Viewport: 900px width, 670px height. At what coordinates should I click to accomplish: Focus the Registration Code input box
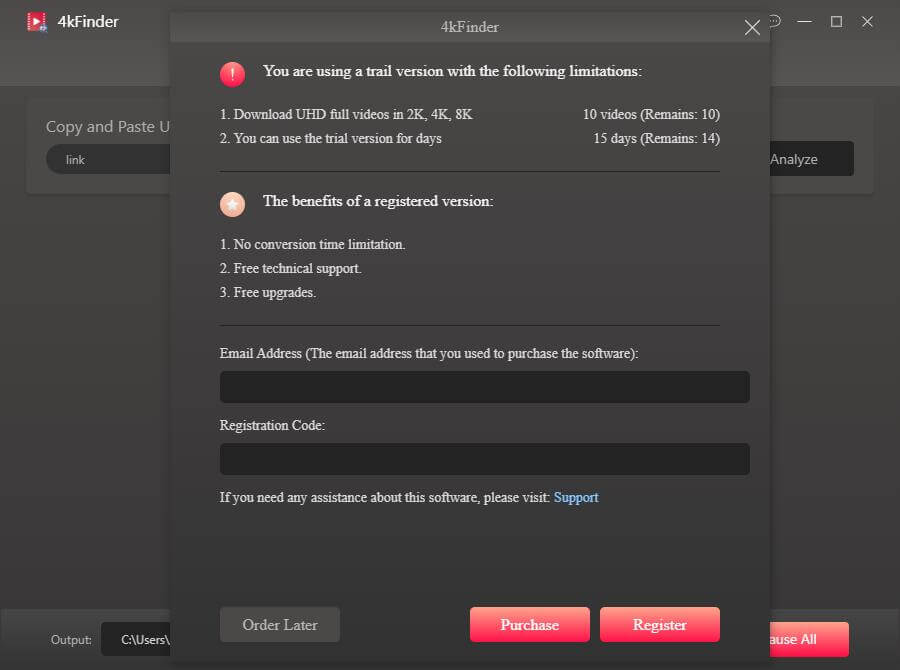click(484, 459)
